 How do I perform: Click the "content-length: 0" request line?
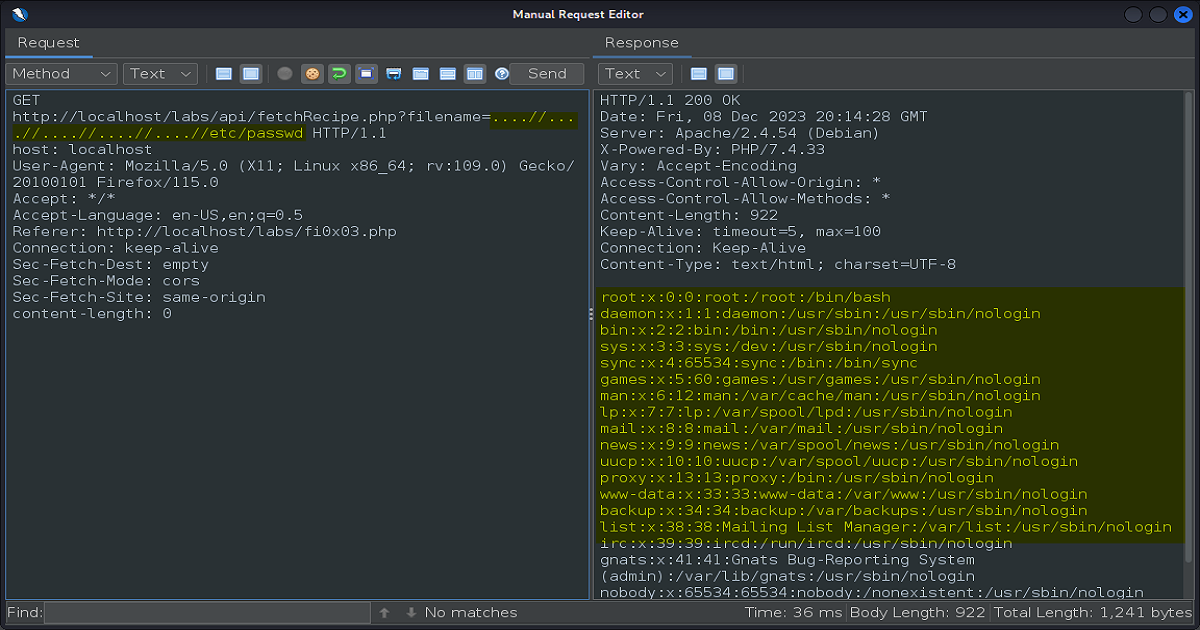click(92, 314)
